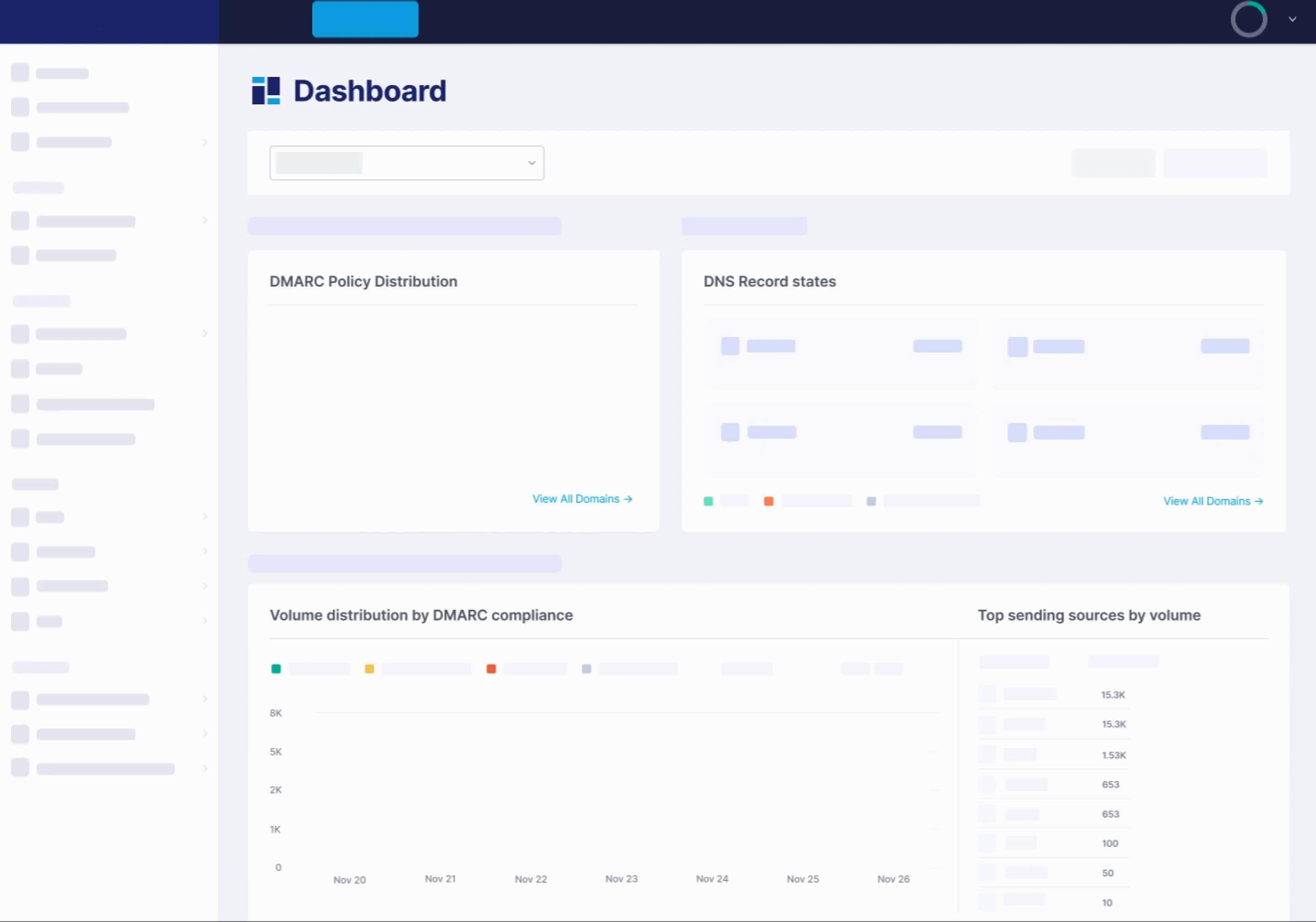Click the Nov 23 label on chart axis
Screen dimensions: 1316x922
pyautogui.click(x=621, y=879)
